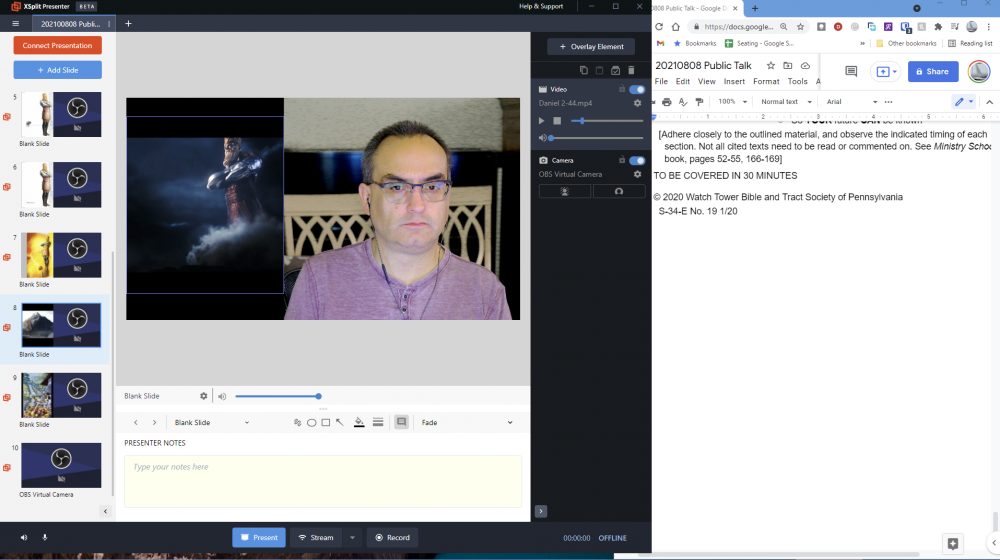This screenshot has width=1000, height=560.
Task: Select the rectangle drawing tool
Action: point(326,422)
